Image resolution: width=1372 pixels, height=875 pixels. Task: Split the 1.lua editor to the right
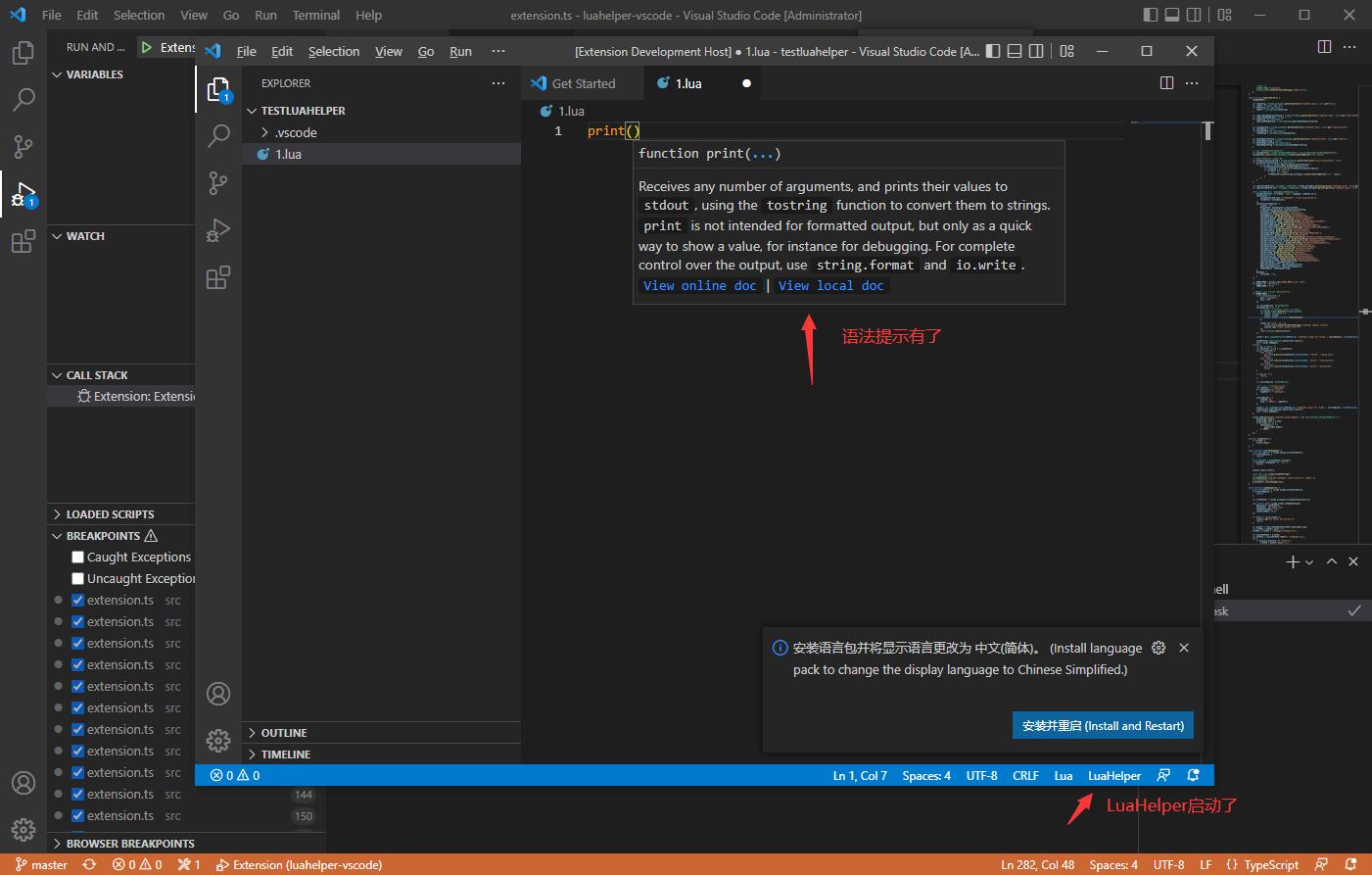(x=1166, y=83)
